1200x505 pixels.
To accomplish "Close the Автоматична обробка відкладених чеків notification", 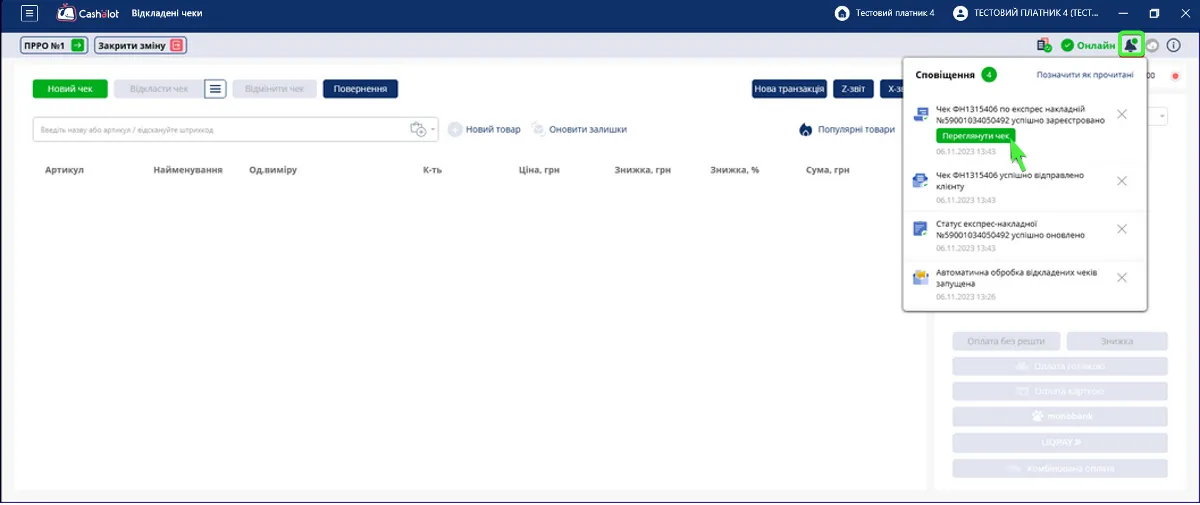I will [x=1122, y=277].
